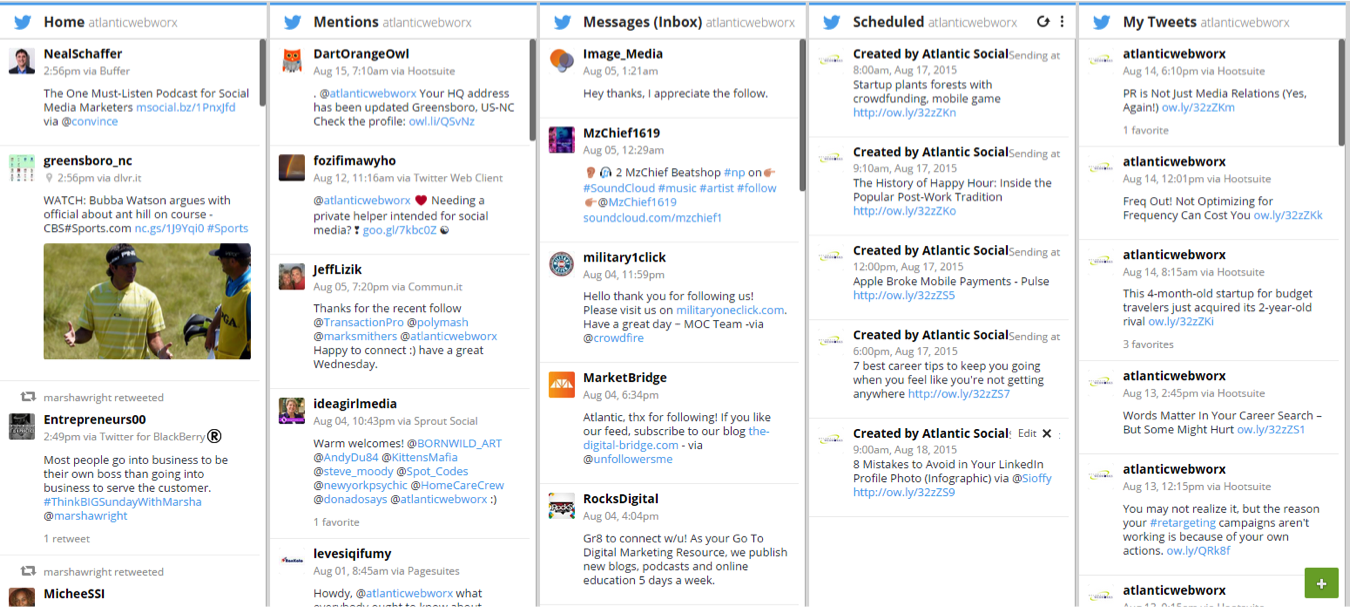Open the @convince mention link
Image resolution: width=1350 pixels, height=607 pixels.
tap(89, 121)
